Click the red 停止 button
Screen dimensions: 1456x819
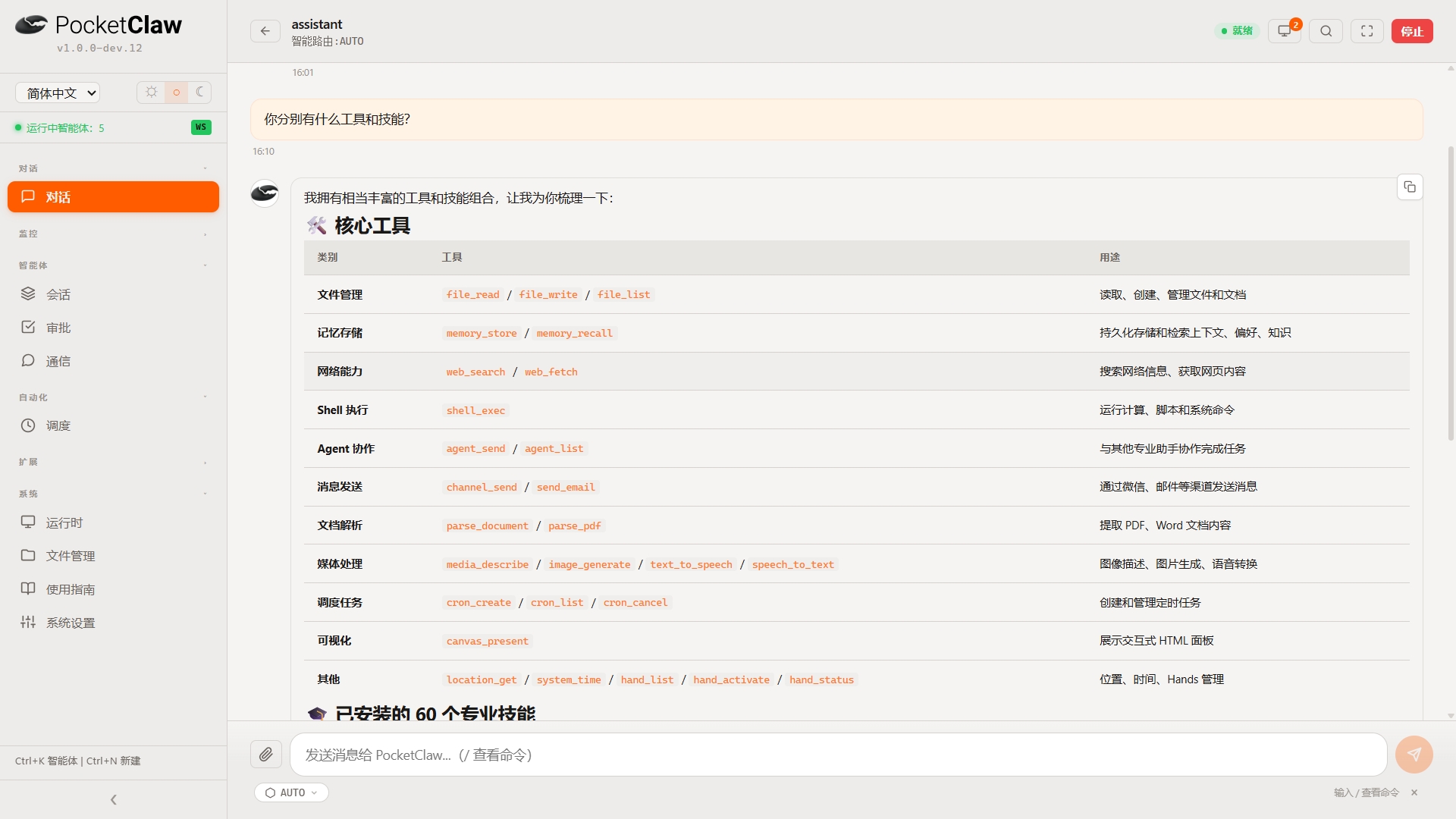tap(1412, 31)
